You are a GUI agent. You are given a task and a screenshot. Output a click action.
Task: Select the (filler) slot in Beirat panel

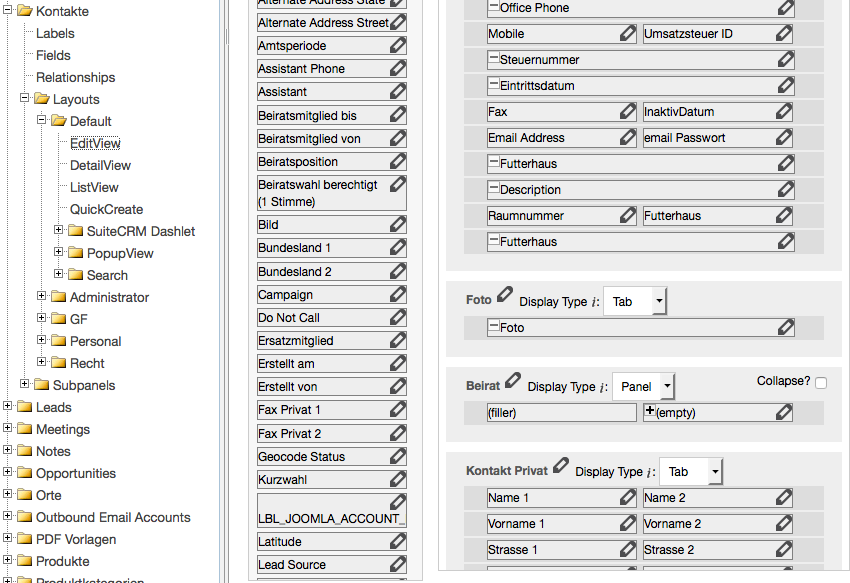(562, 413)
